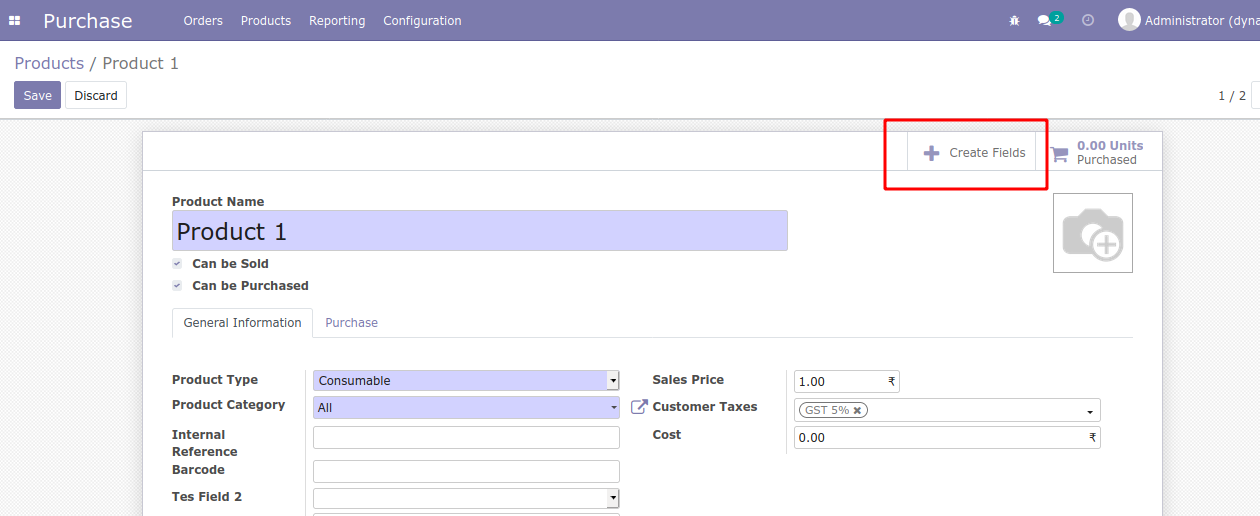Image resolution: width=1260 pixels, height=516 pixels.
Task: Open the conversations chat icon
Action: [1045, 21]
